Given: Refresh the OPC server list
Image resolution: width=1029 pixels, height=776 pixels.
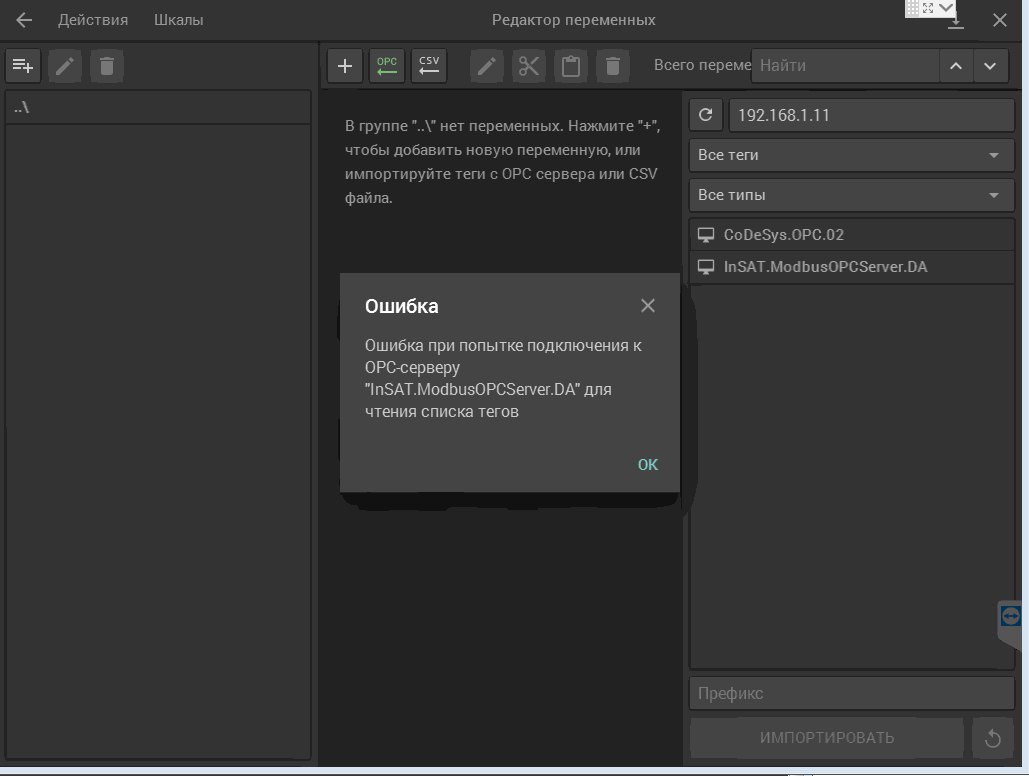Looking at the screenshot, I should (x=706, y=115).
